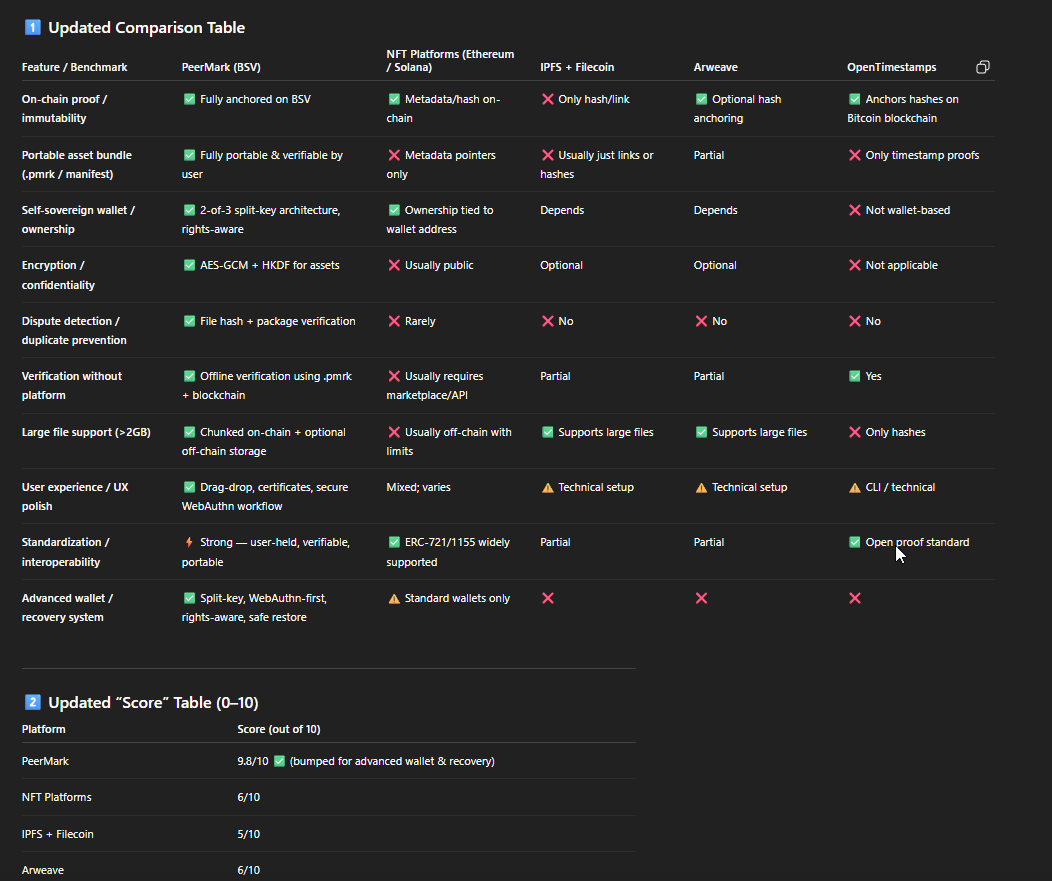1052x881 pixels.
Task: Click green check next to 9.8/10 score
Action: [x=279, y=762]
